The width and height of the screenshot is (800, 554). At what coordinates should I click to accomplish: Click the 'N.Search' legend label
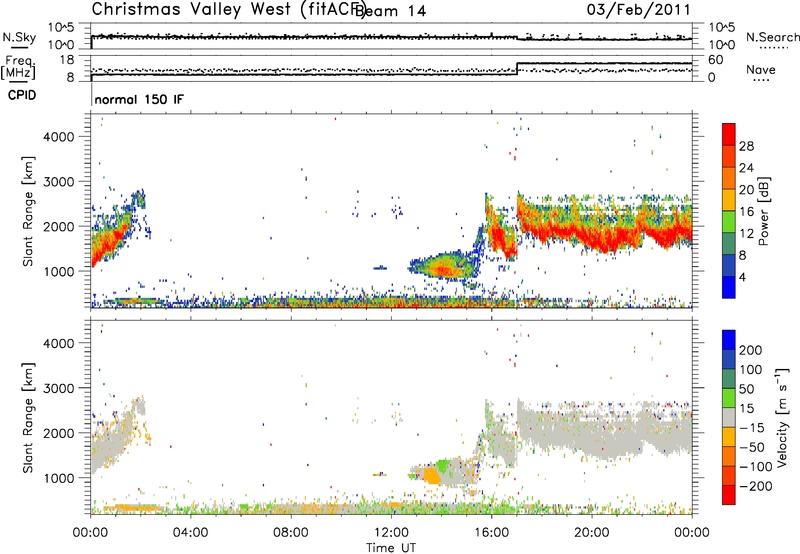point(772,37)
